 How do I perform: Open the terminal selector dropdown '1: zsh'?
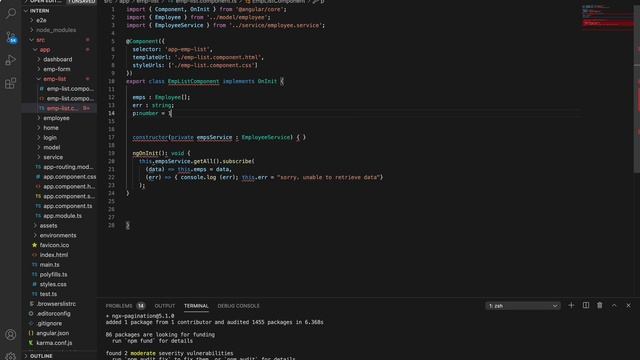(x=523, y=306)
